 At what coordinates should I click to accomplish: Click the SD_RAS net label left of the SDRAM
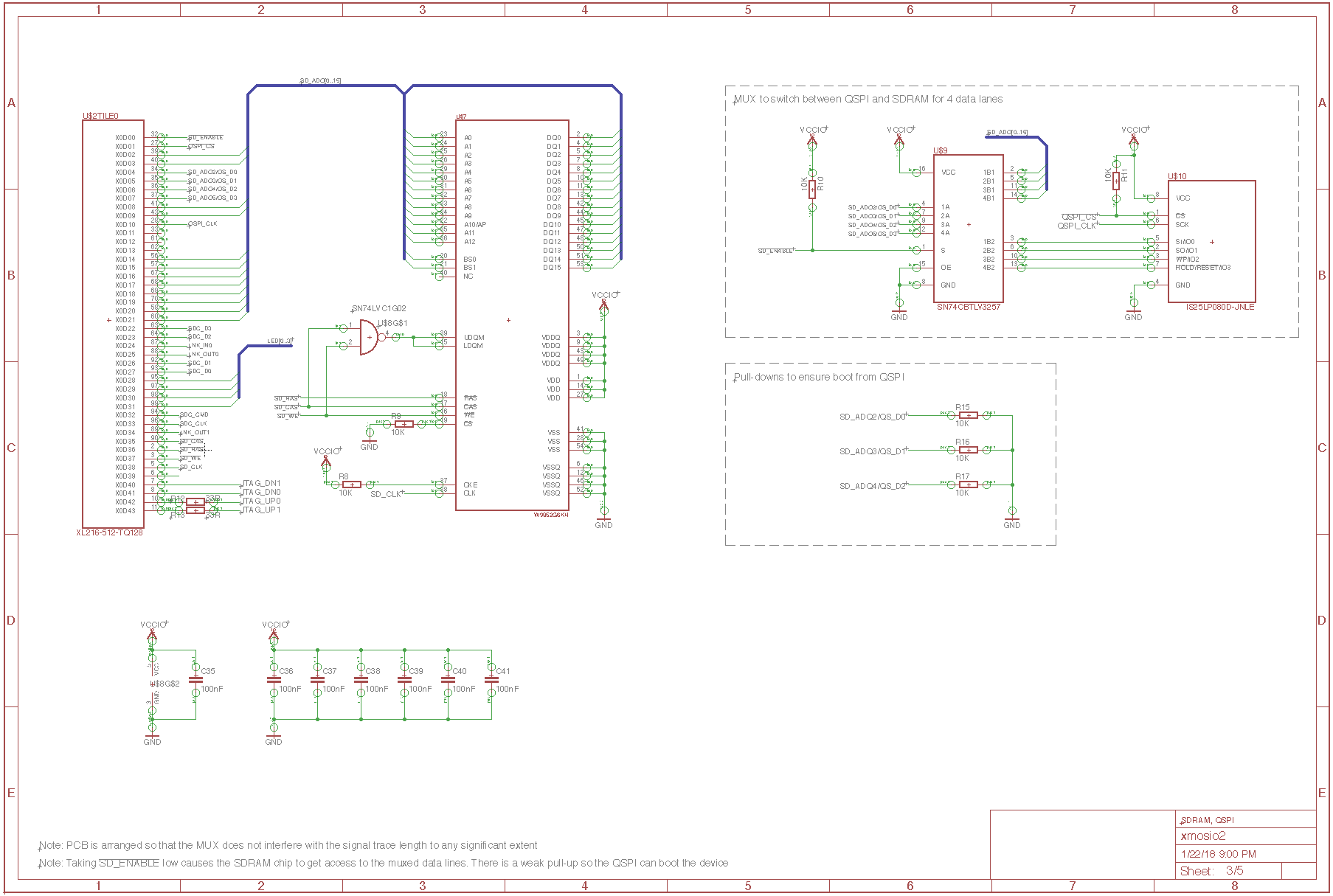(x=287, y=398)
